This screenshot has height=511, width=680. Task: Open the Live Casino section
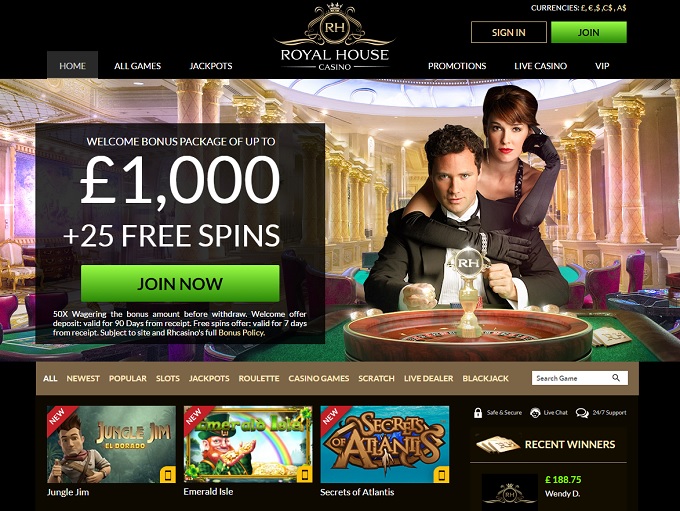coord(540,66)
